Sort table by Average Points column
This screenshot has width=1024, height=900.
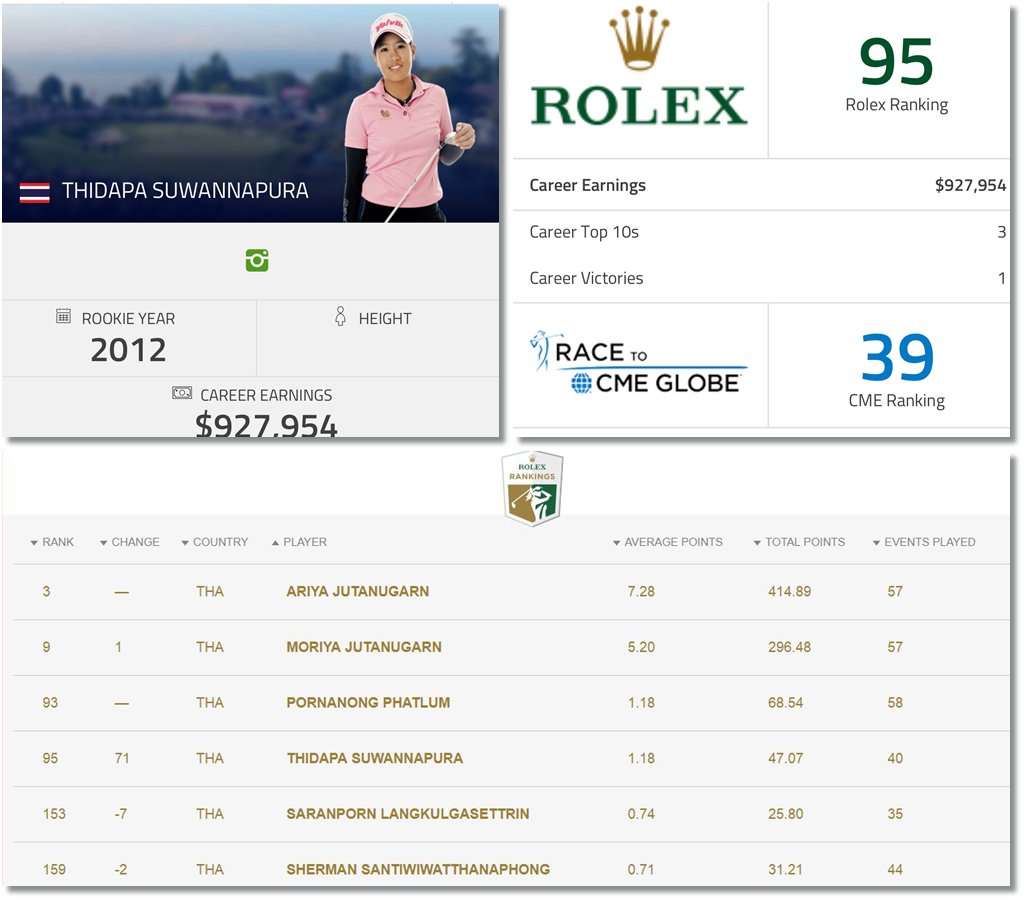click(667, 542)
